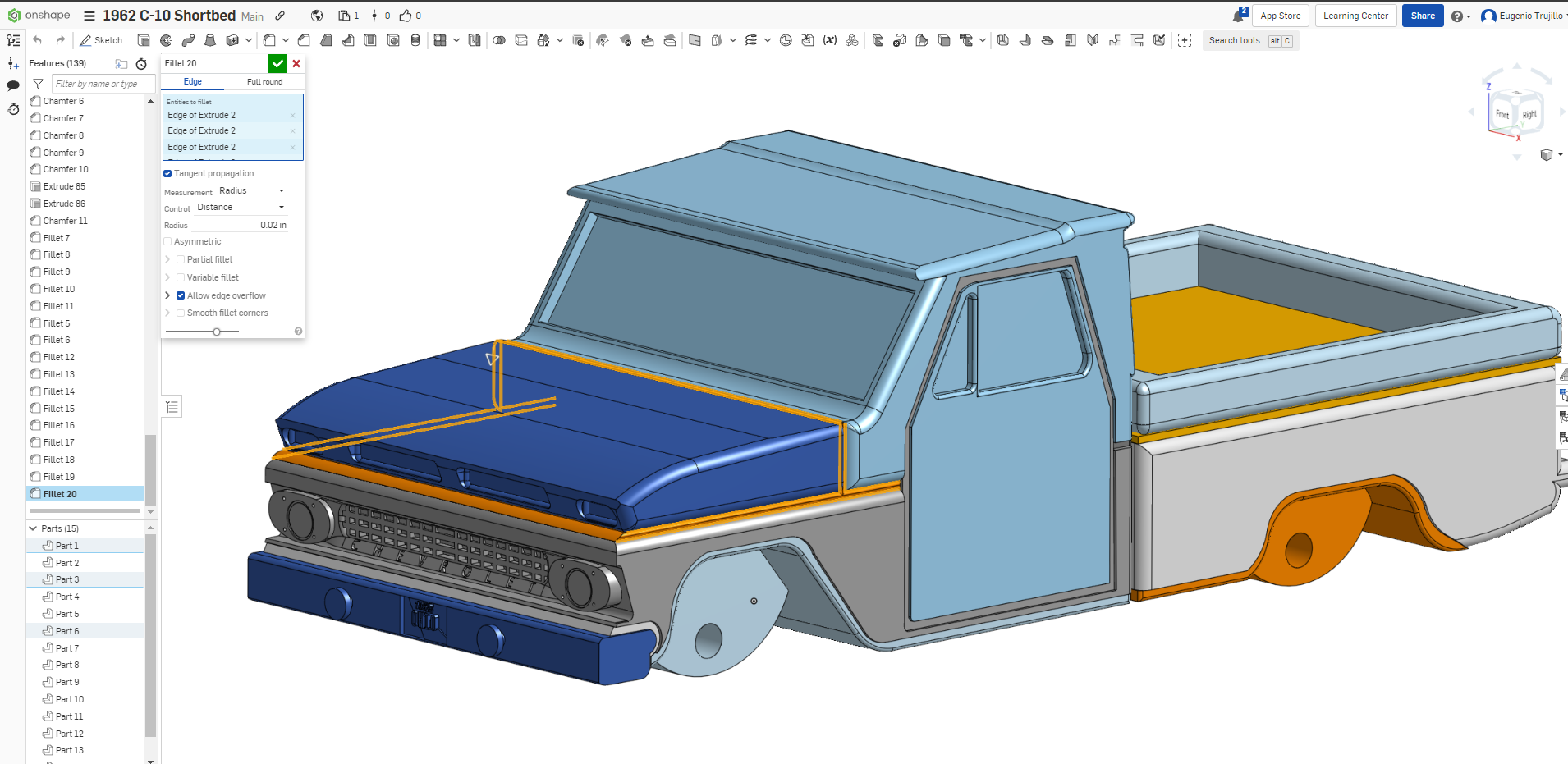Select Part 6 in the Parts list

66,630
